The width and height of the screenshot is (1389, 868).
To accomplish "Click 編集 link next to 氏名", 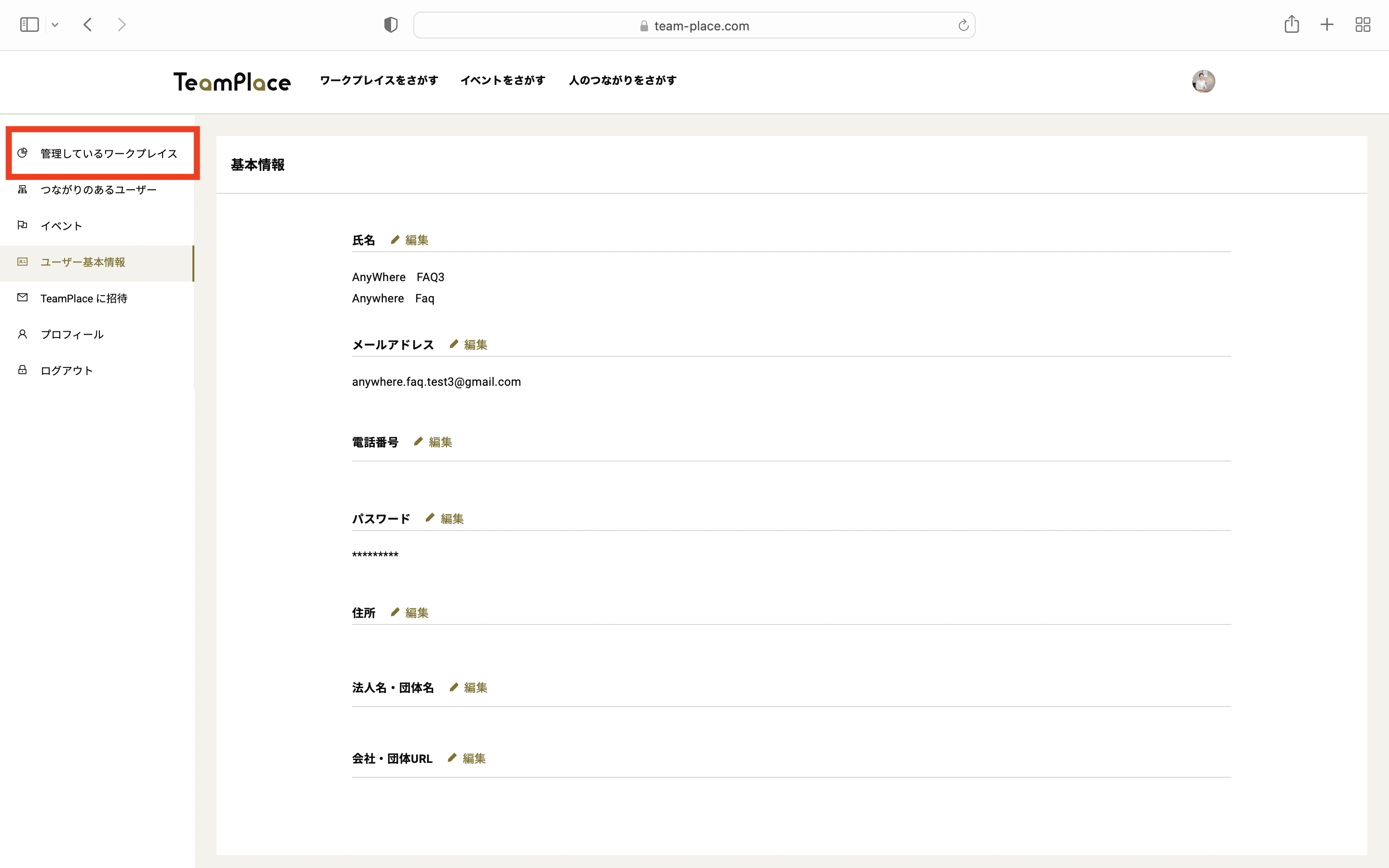I will pyautogui.click(x=417, y=240).
